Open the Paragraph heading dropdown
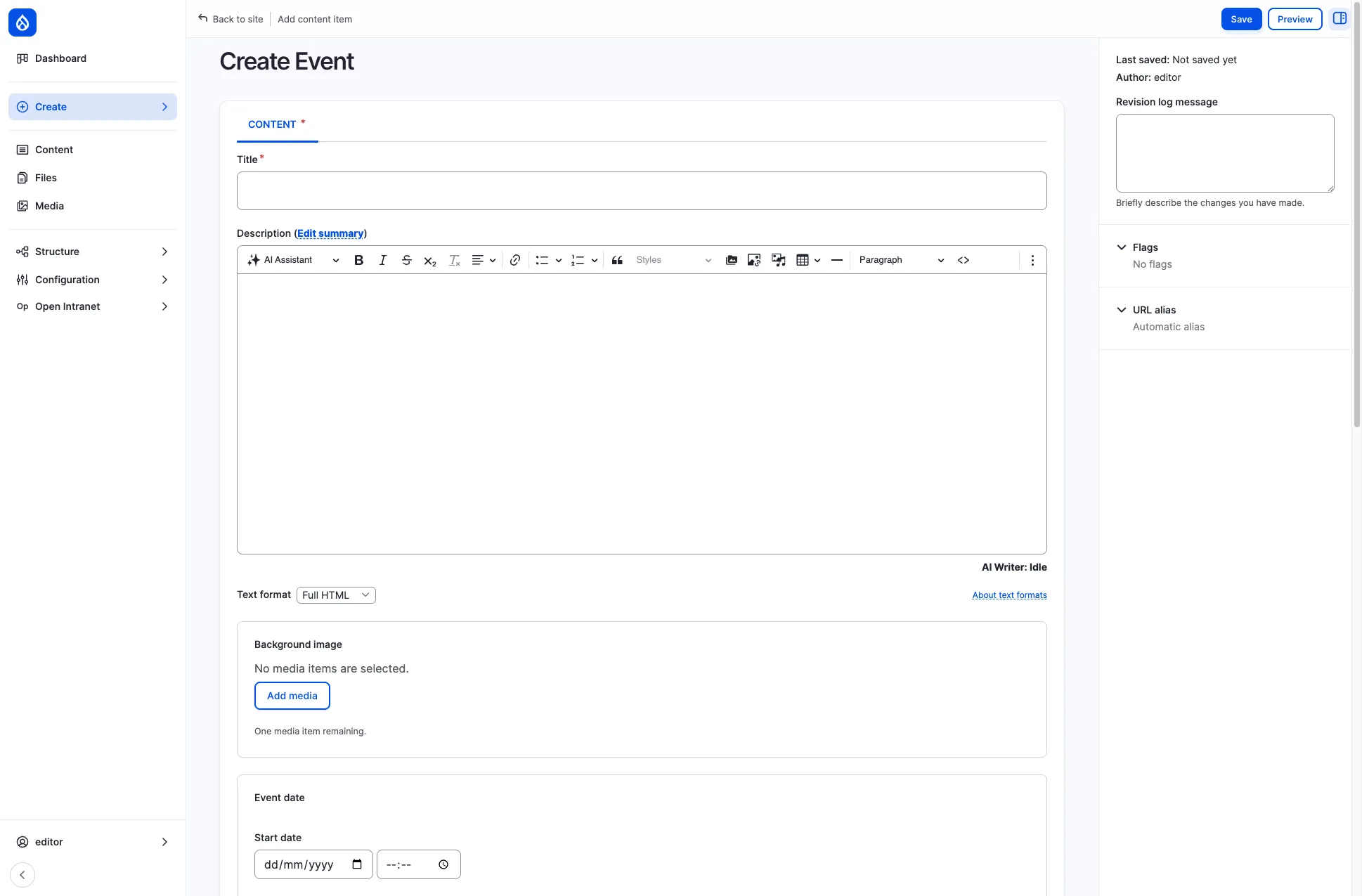The image size is (1362, 896). click(x=901, y=260)
